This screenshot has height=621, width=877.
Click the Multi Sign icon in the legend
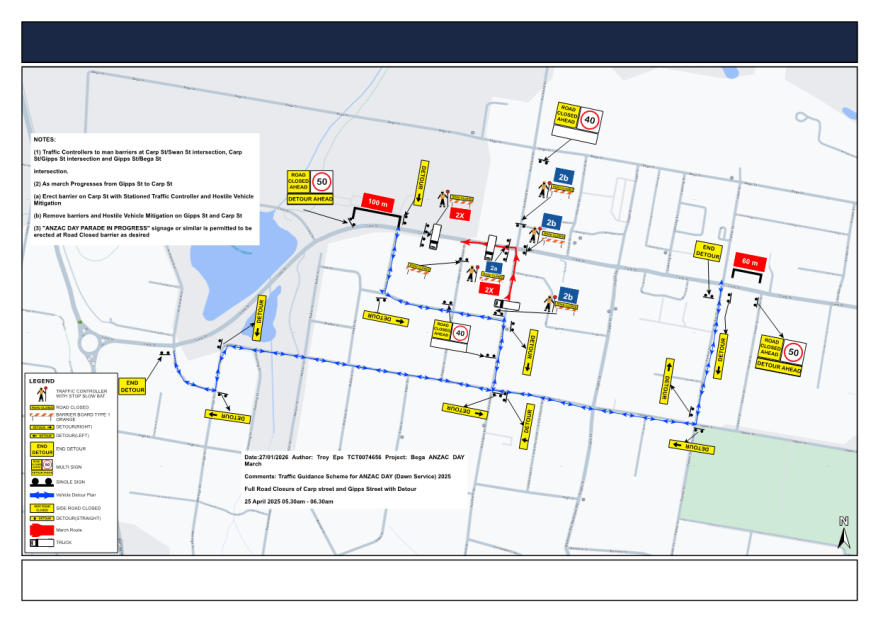coord(42,467)
